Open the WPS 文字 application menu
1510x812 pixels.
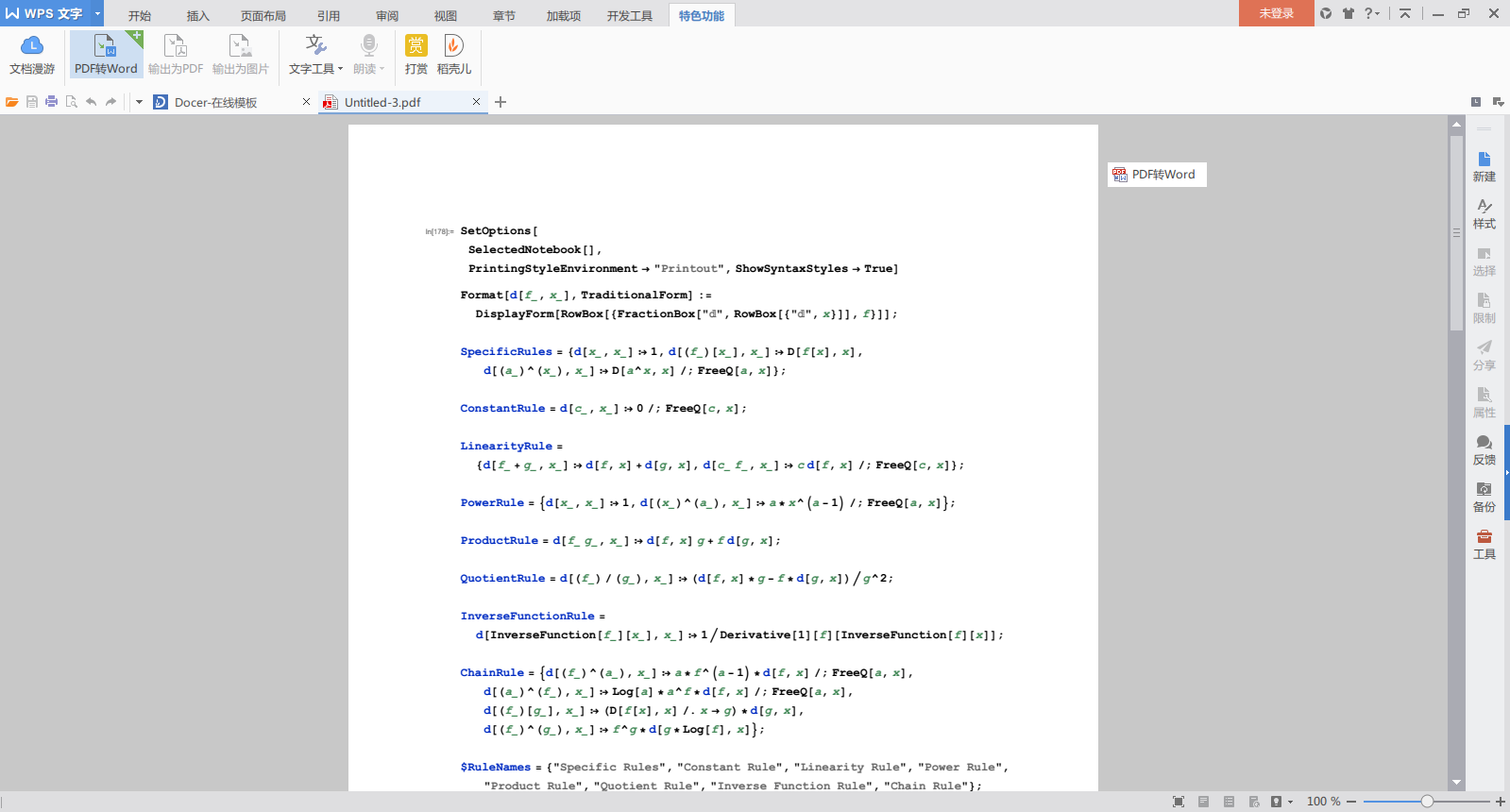[x=45, y=13]
